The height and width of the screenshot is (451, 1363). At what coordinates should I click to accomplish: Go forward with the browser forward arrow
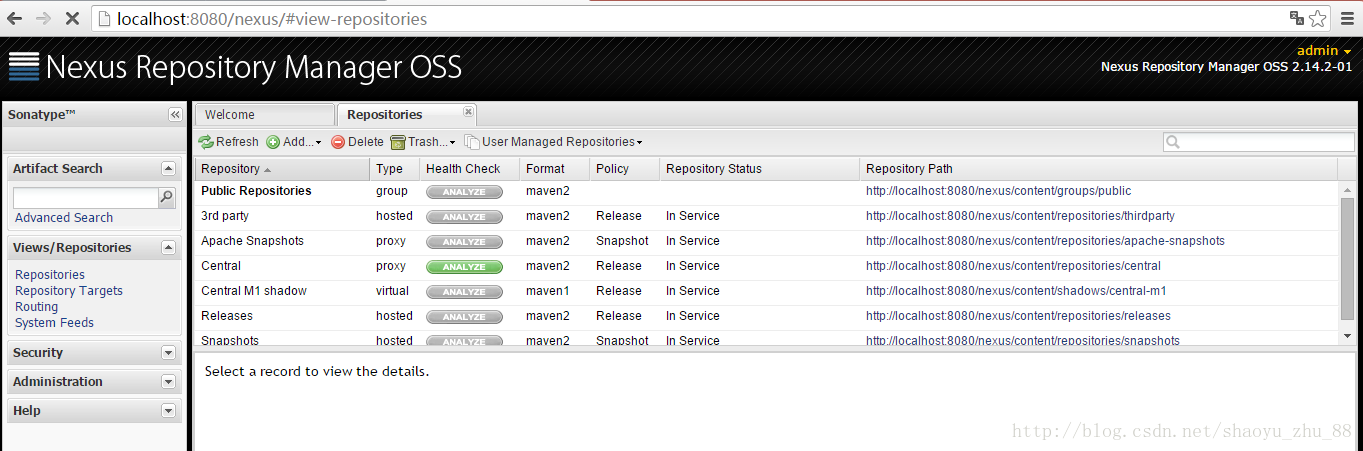click(43, 18)
